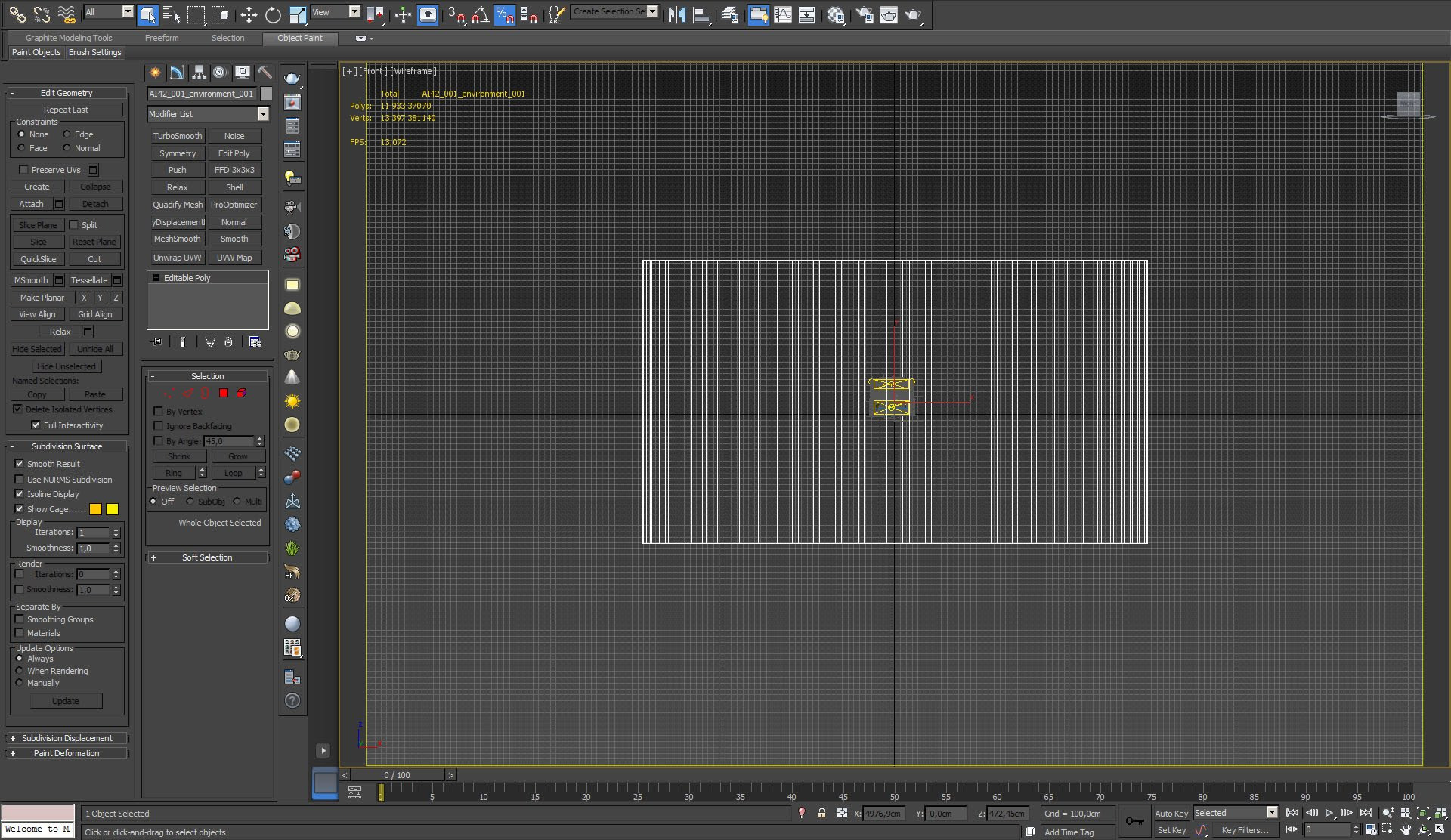Click the Bind to Space Warp icon
This screenshot has height=840, width=1451.
pos(67,14)
